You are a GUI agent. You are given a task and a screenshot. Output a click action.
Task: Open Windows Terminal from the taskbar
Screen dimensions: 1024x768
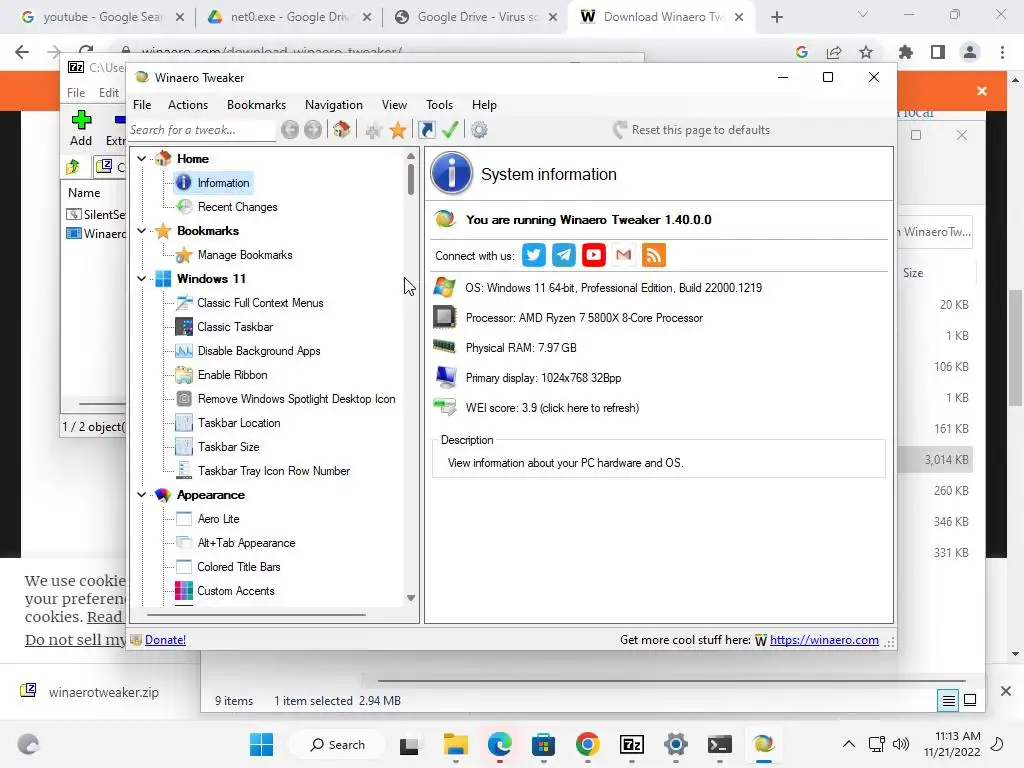pos(719,744)
